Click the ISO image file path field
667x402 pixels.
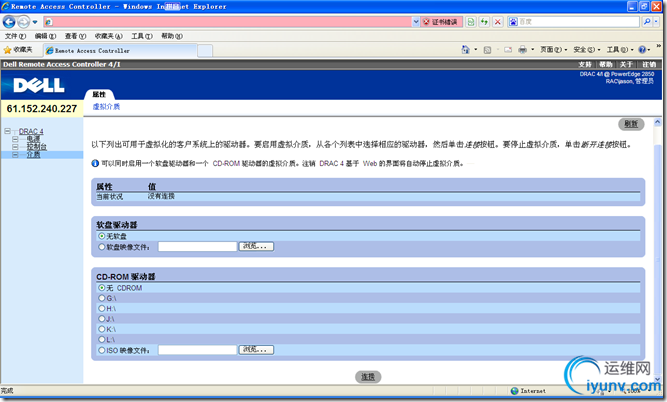click(197, 350)
